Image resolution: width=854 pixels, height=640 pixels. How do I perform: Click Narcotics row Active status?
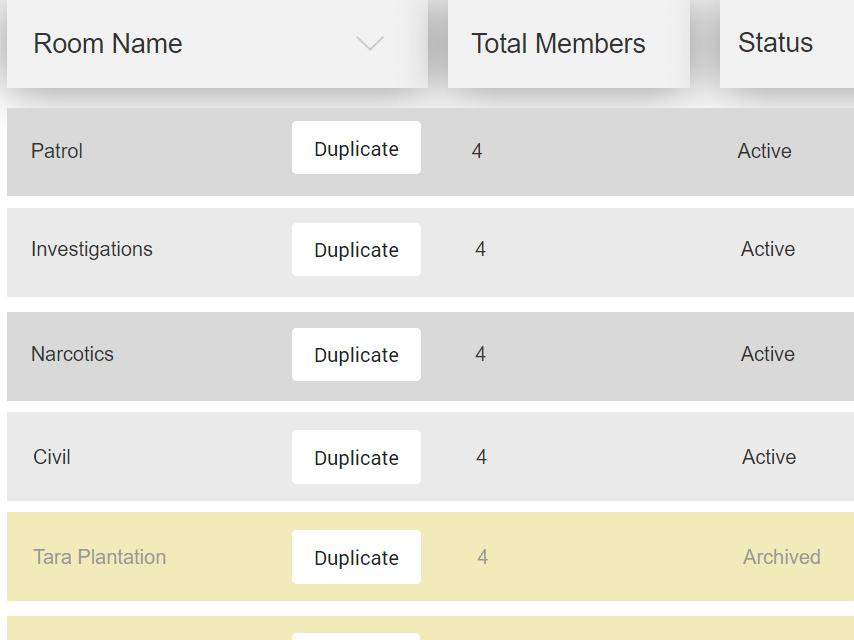click(x=767, y=354)
